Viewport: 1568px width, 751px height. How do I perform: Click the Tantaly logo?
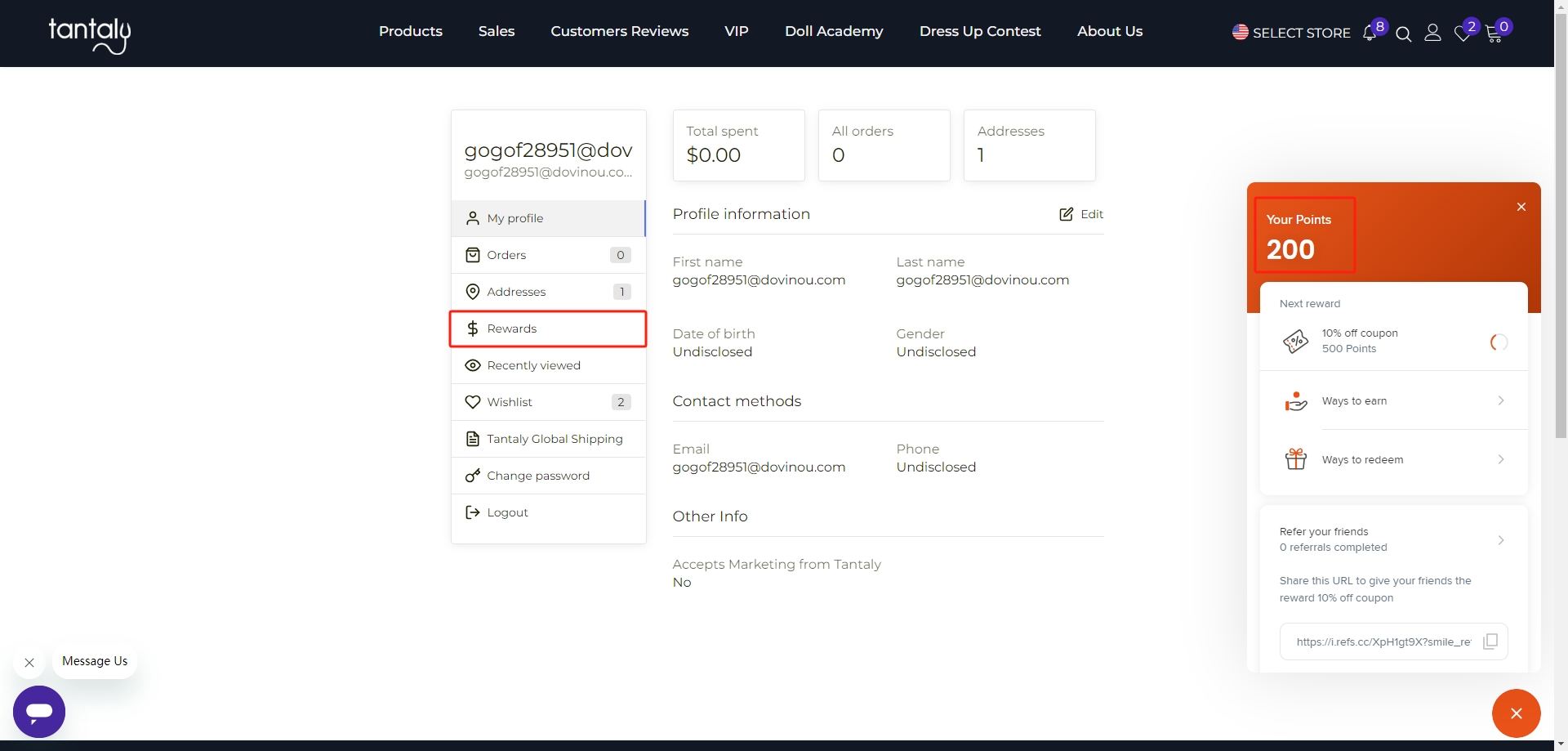pyautogui.click(x=90, y=35)
